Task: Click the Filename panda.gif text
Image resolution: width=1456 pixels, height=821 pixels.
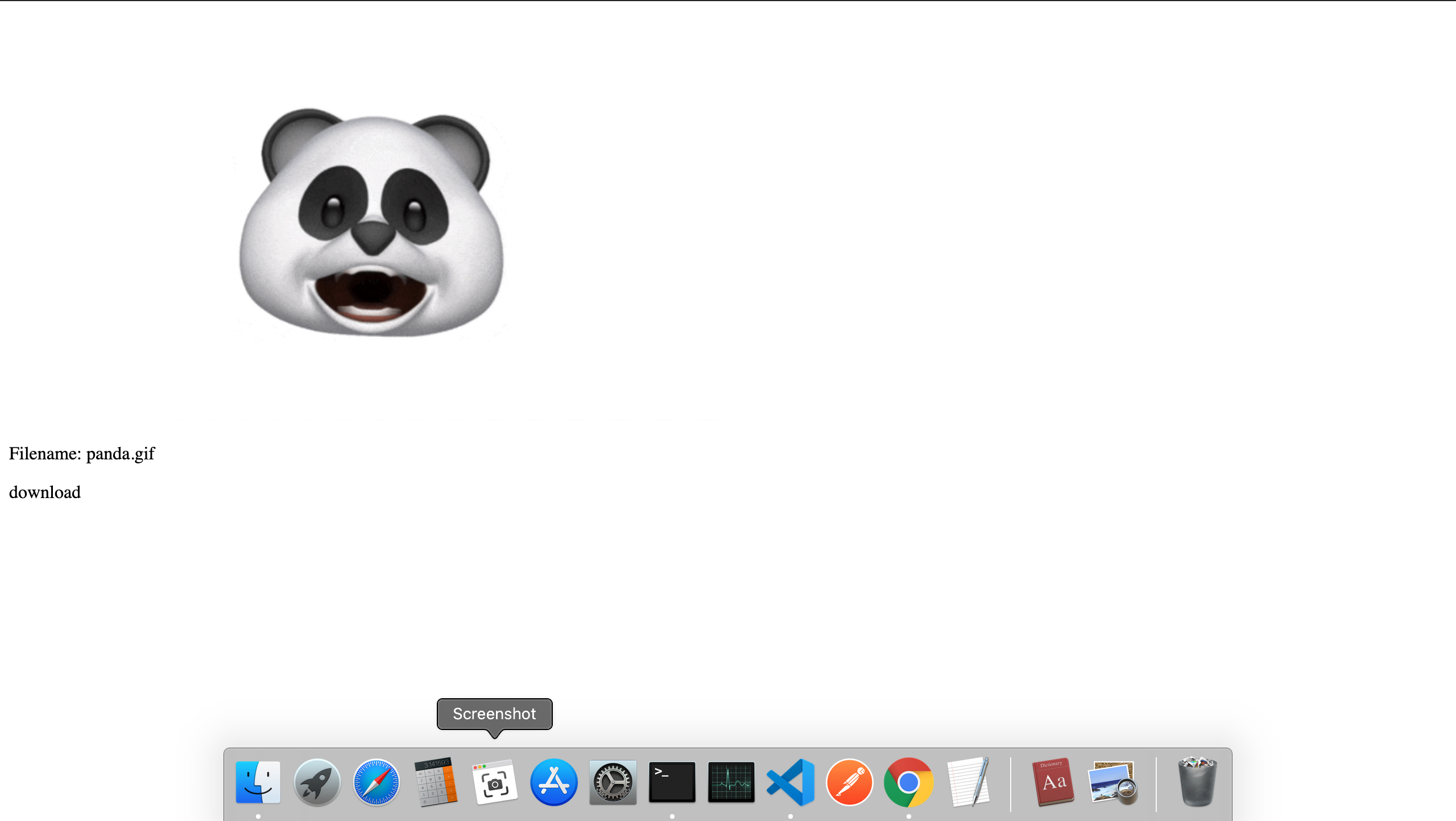Action: pyautogui.click(x=82, y=454)
